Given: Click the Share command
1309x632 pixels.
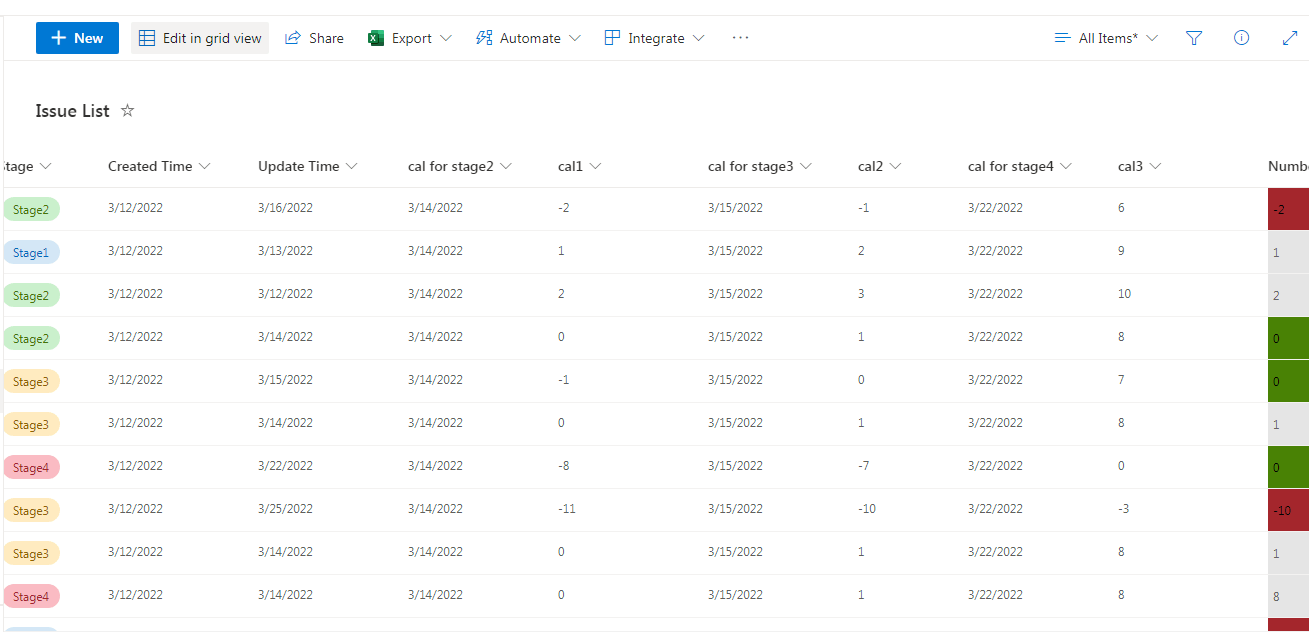Looking at the screenshot, I should [x=314, y=38].
